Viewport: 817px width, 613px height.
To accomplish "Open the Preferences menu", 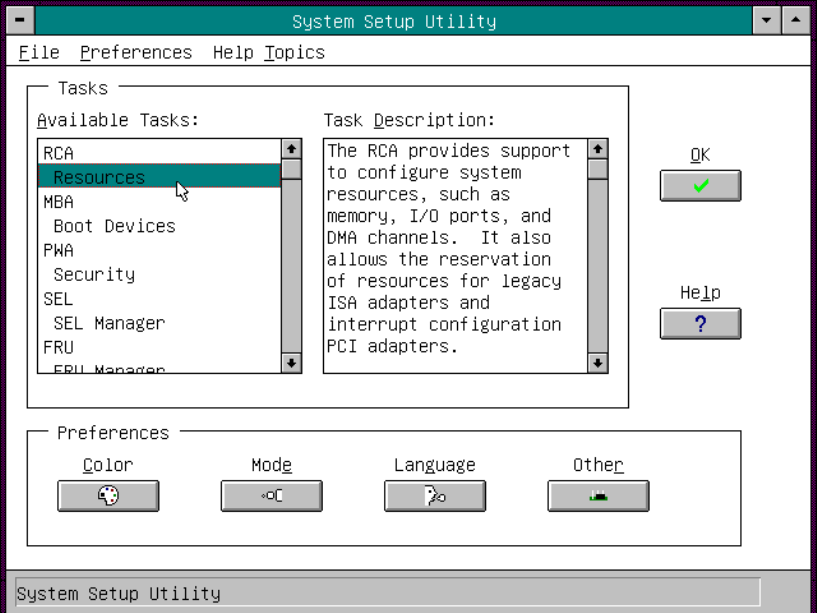I will click(136, 53).
